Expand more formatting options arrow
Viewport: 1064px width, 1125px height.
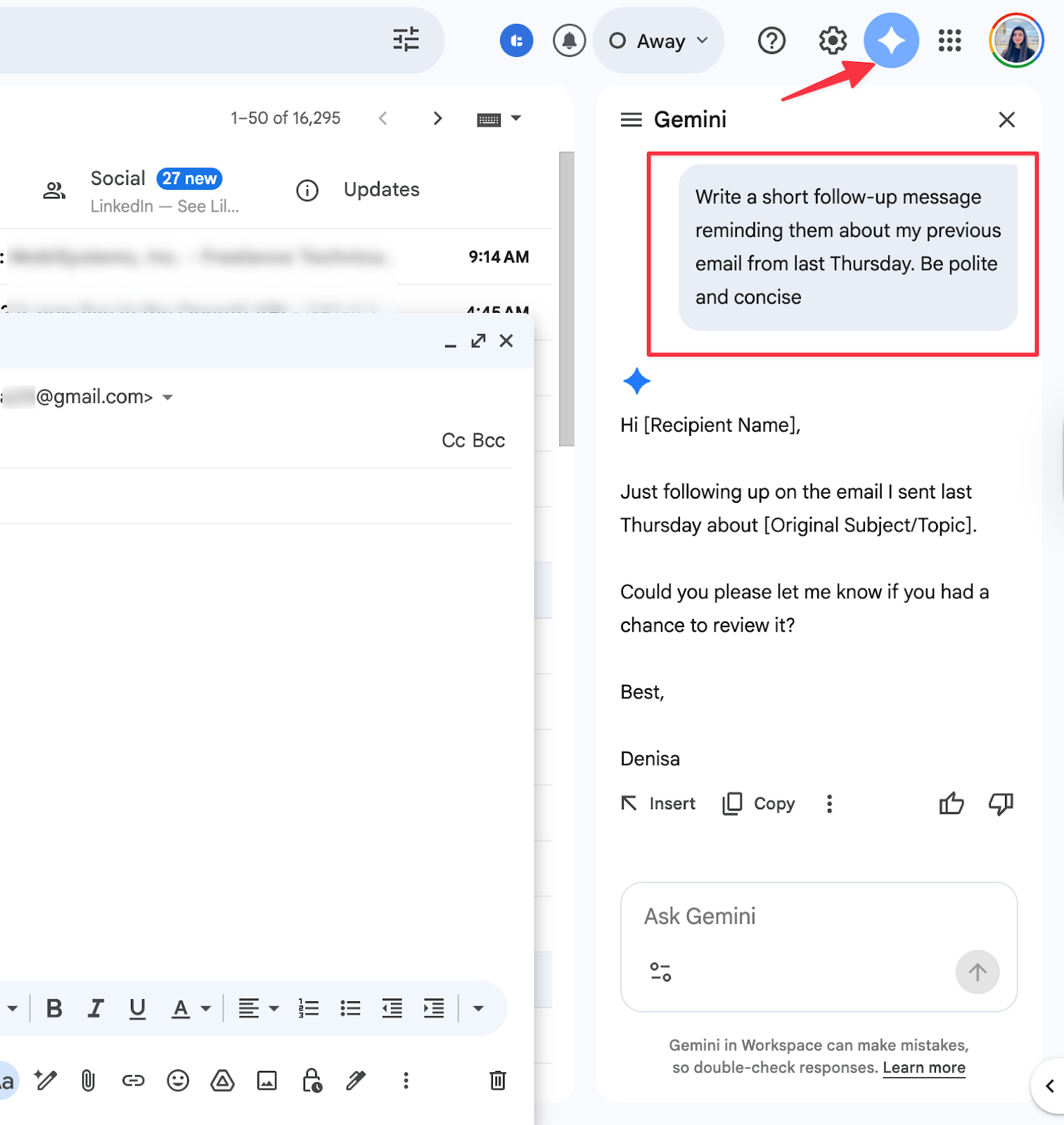click(x=478, y=1008)
